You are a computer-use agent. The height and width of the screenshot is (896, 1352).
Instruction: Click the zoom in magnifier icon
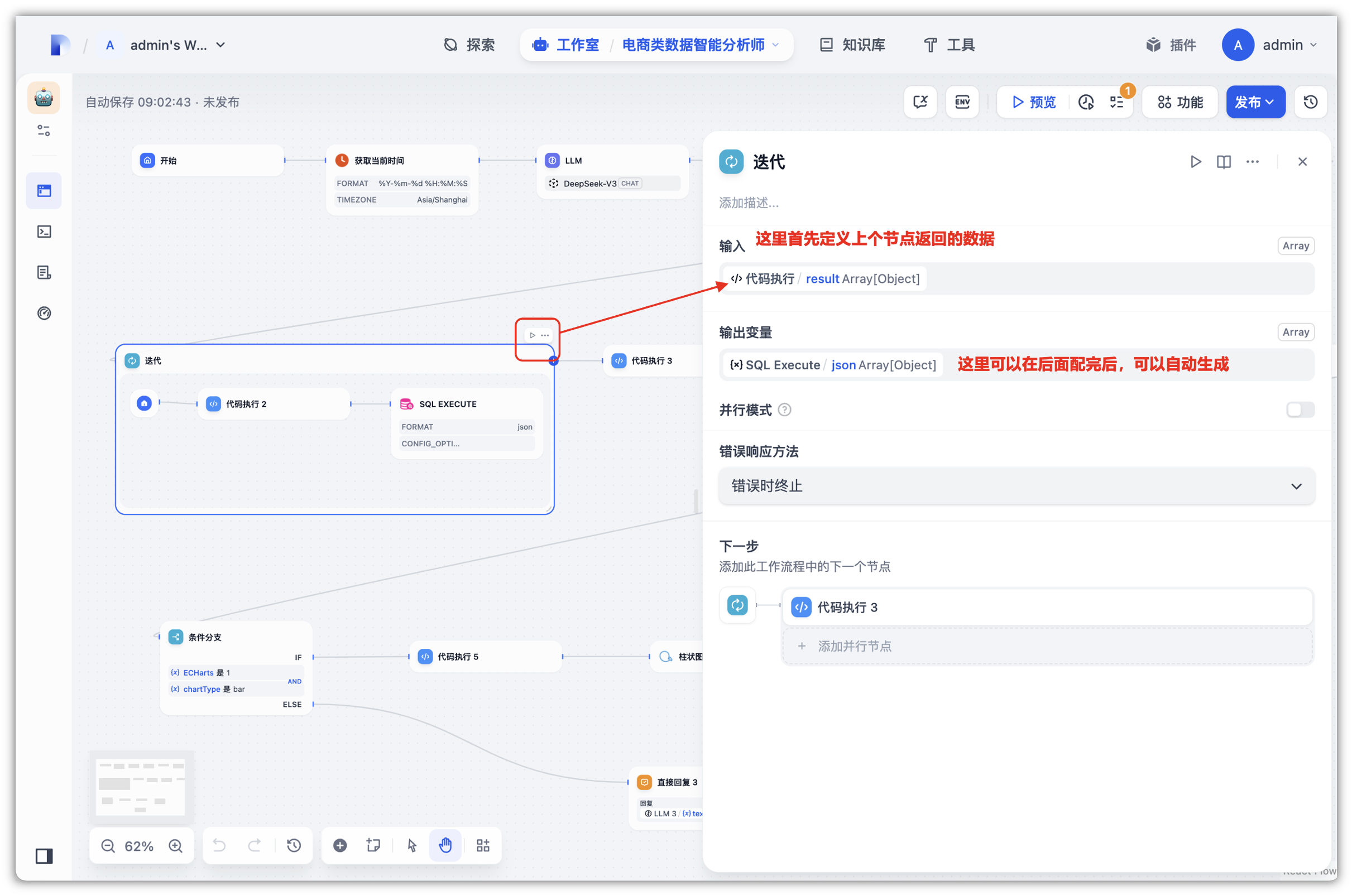175,846
